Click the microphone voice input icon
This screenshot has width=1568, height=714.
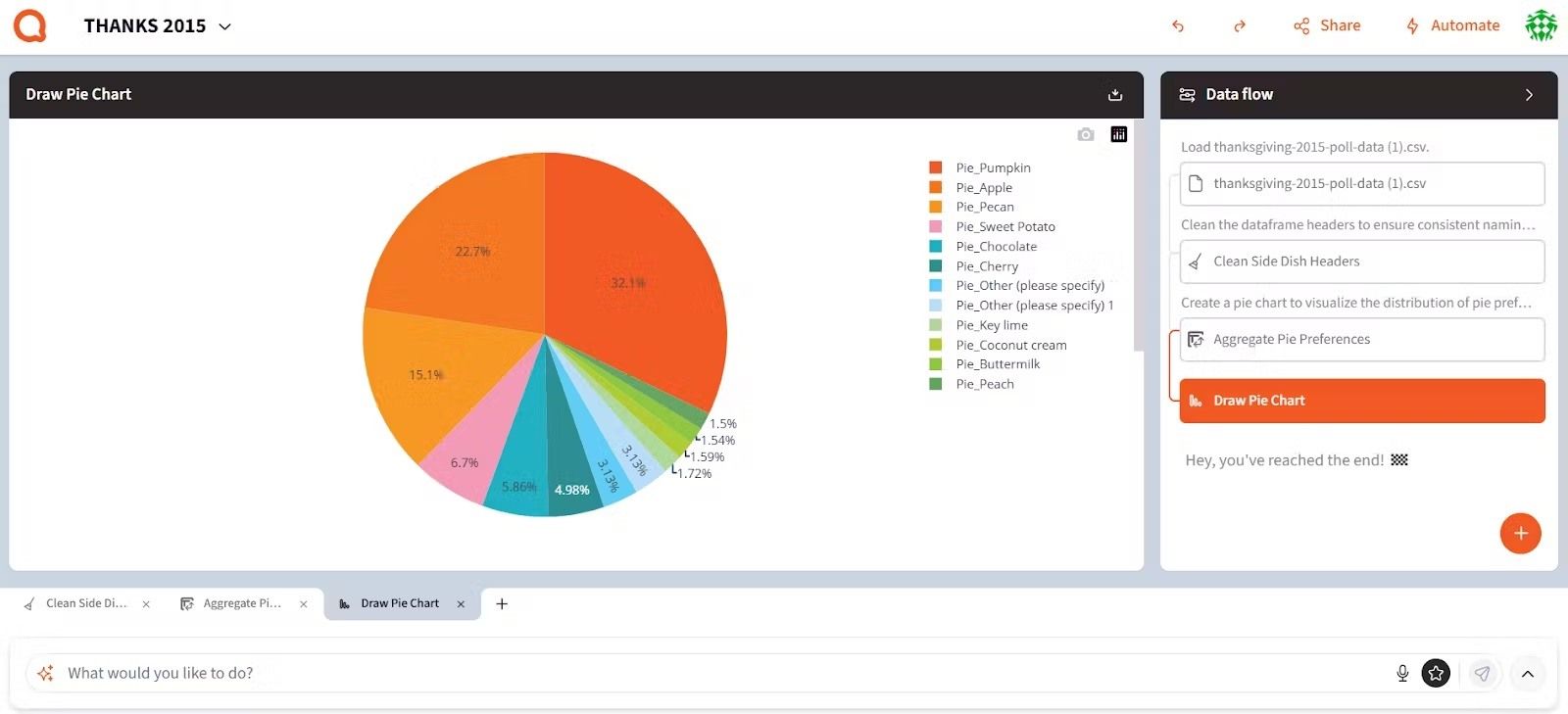coord(1402,673)
